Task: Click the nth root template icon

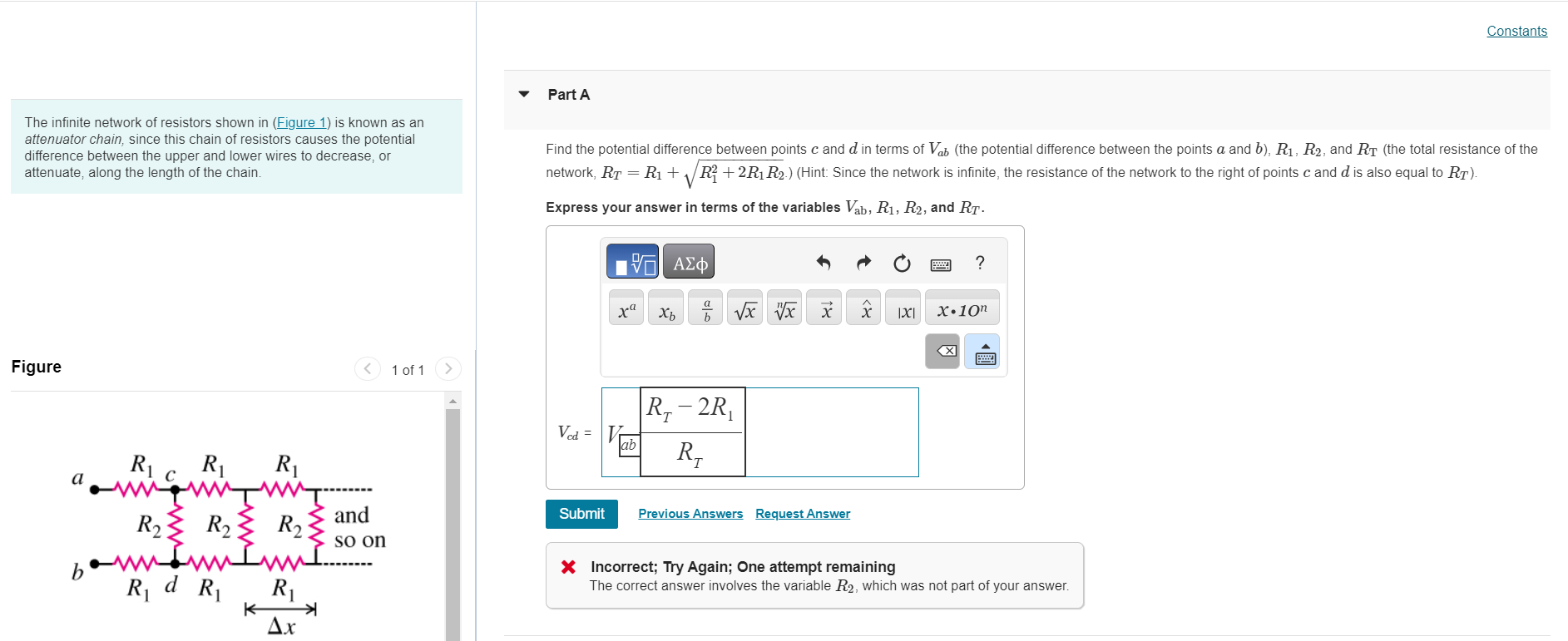Action: point(784,308)
